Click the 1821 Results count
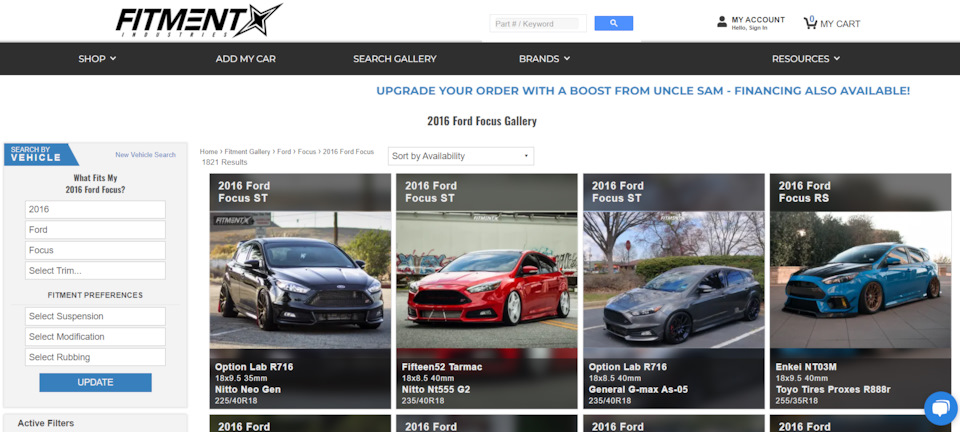This screenshot has width=960, height=432. (225, 162)
